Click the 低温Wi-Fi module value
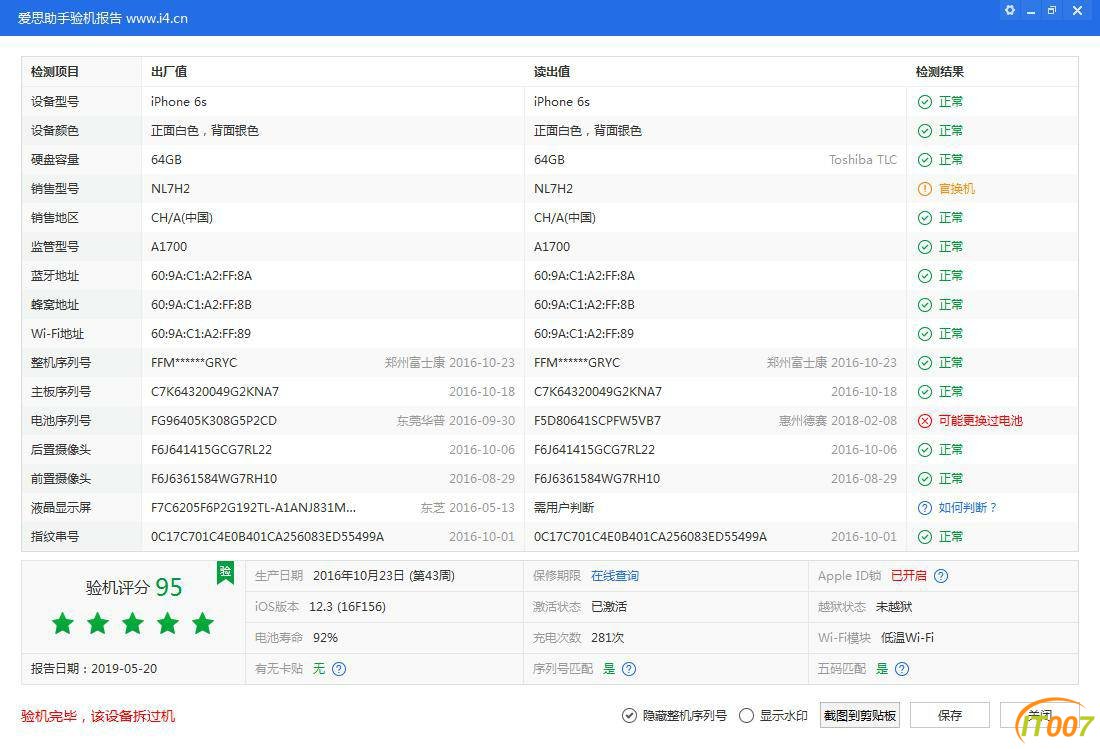Viewport: 1100px width, 749px height. [x=907, y=638]
